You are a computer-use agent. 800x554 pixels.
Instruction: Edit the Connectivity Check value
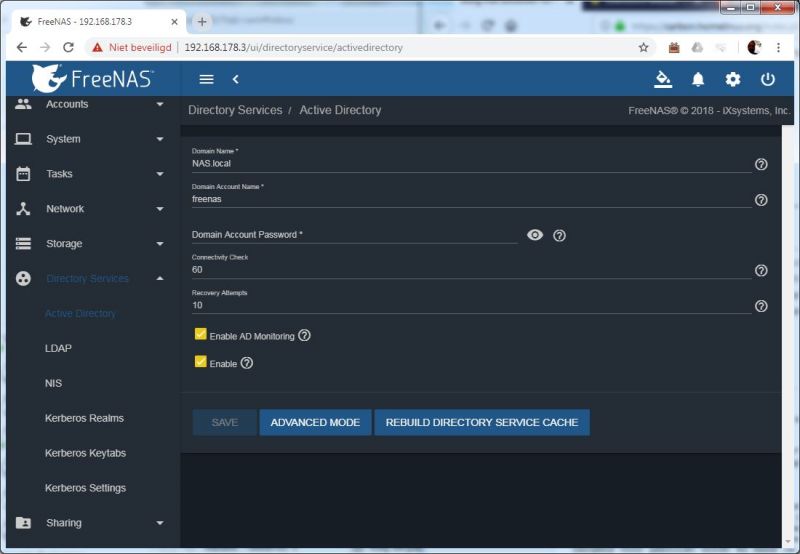coord(471,269)
